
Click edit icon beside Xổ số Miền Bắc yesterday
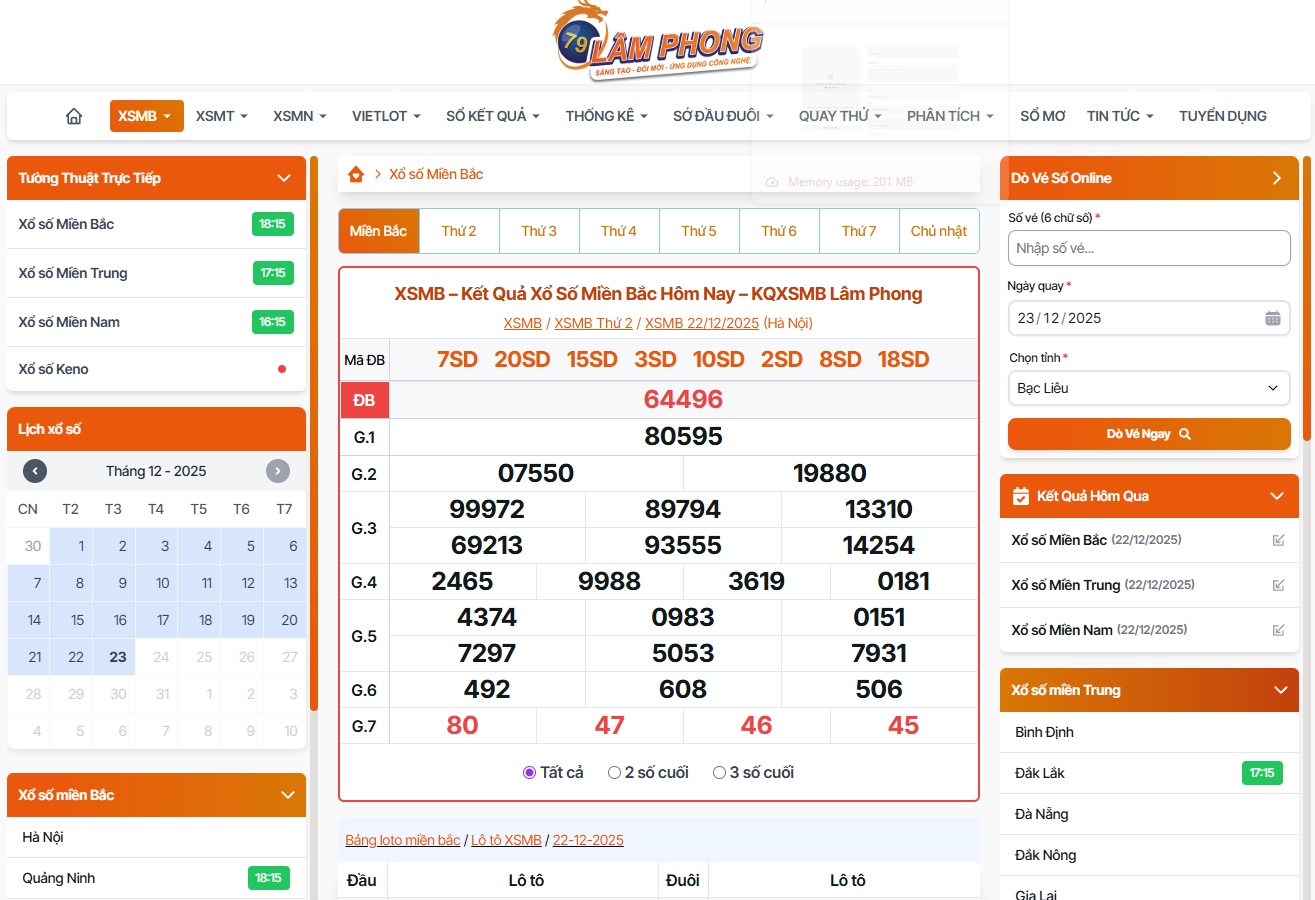[x=1278, y=540]
